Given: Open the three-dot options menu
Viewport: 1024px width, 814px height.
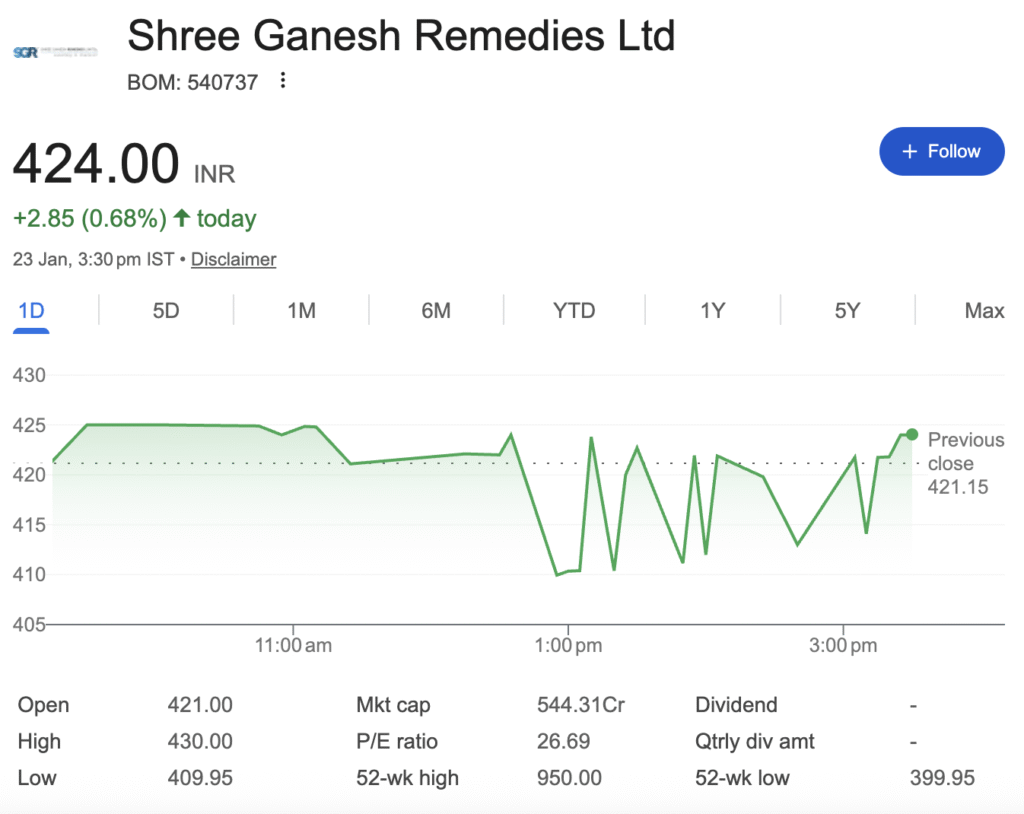Looking at the screenshot, I should (x=283, y=81).
